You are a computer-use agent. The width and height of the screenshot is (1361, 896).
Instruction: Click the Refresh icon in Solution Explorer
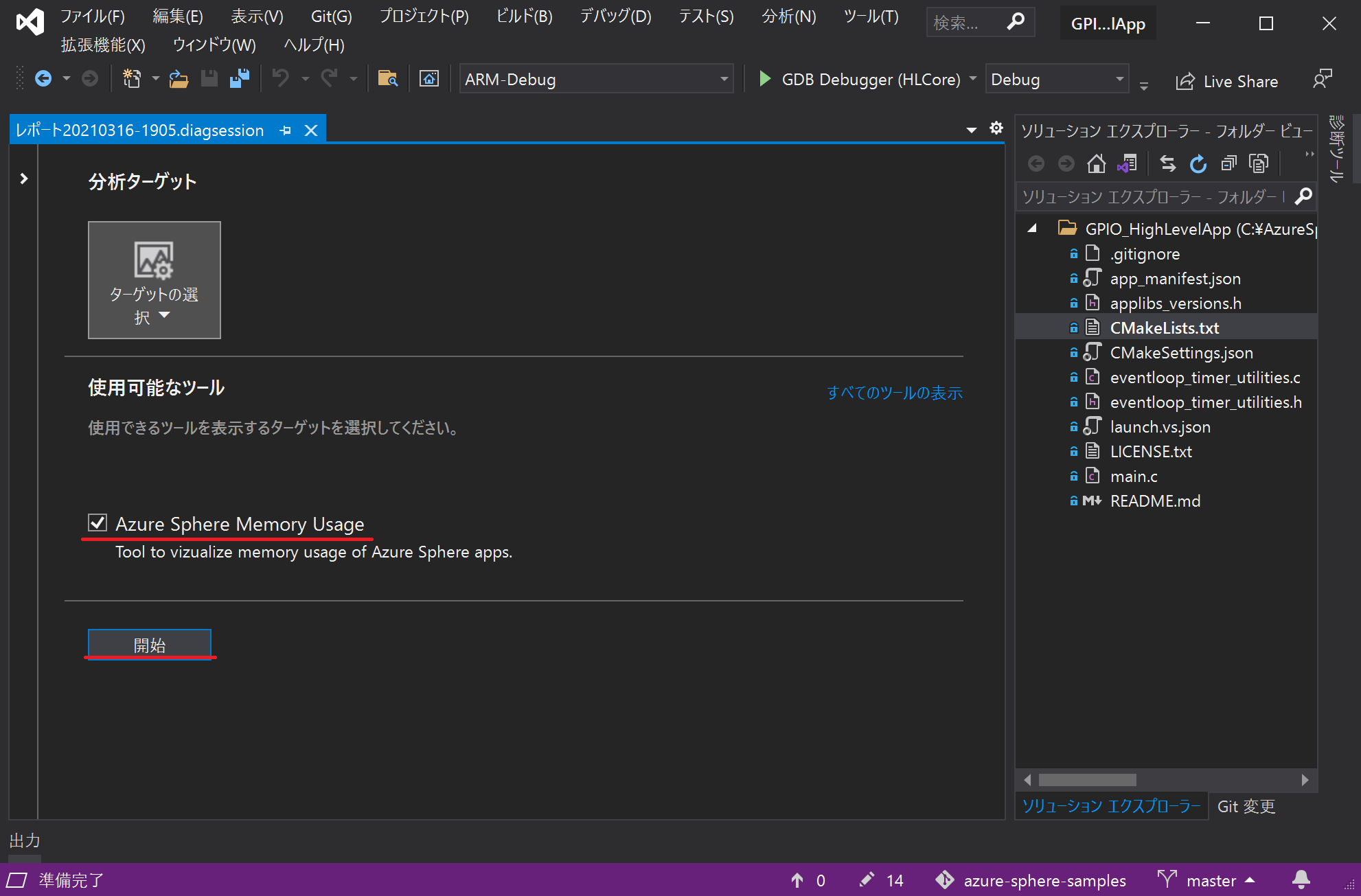point(1198,163)
